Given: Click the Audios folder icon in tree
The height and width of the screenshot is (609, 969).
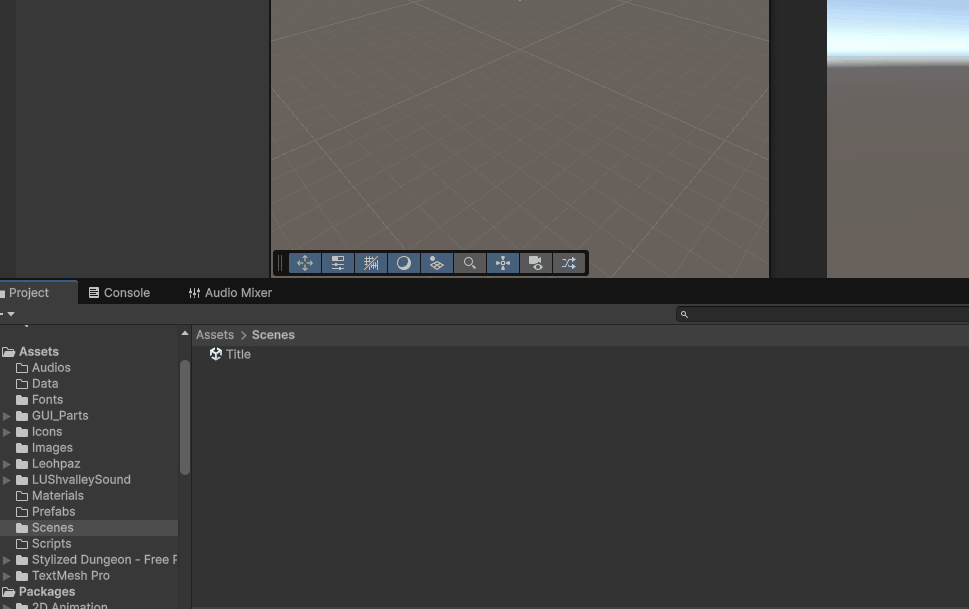Looking at the screenshot, I should (22, 368).
